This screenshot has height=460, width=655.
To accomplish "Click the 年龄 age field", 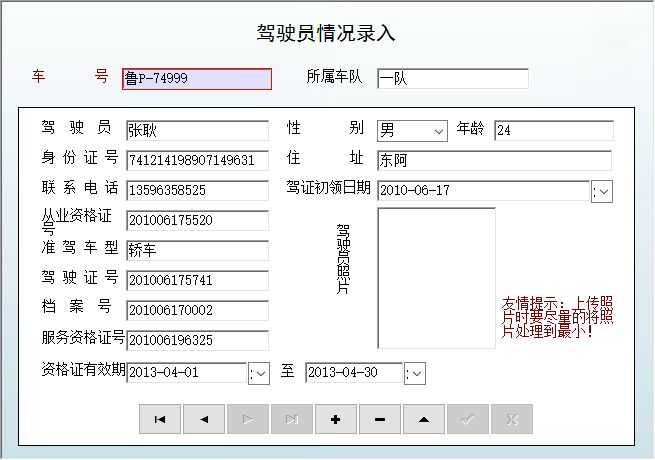I will click(553, 131).
